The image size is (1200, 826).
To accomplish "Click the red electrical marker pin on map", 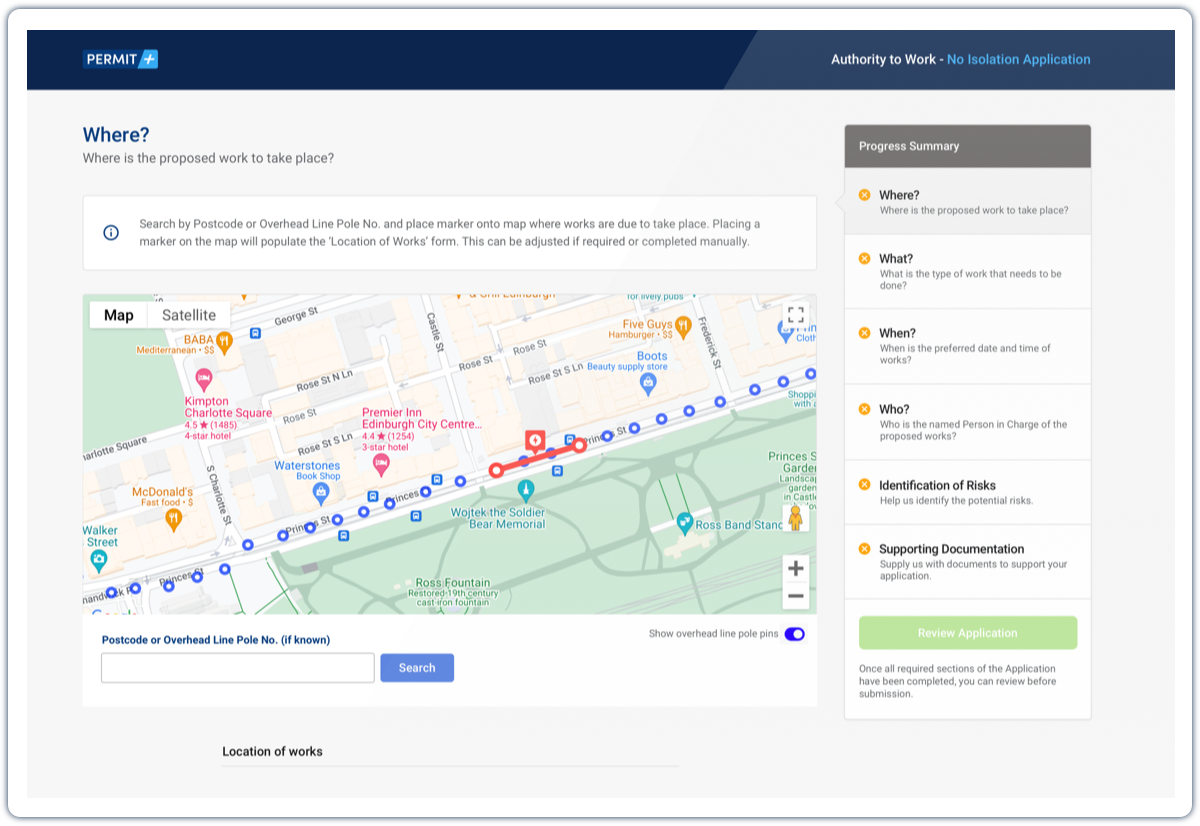I will (x=536, y=443).
